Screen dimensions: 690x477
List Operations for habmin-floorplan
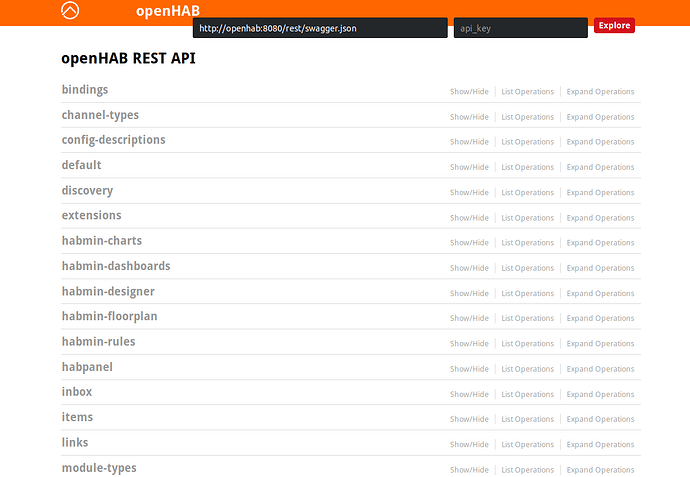[528, 318]
